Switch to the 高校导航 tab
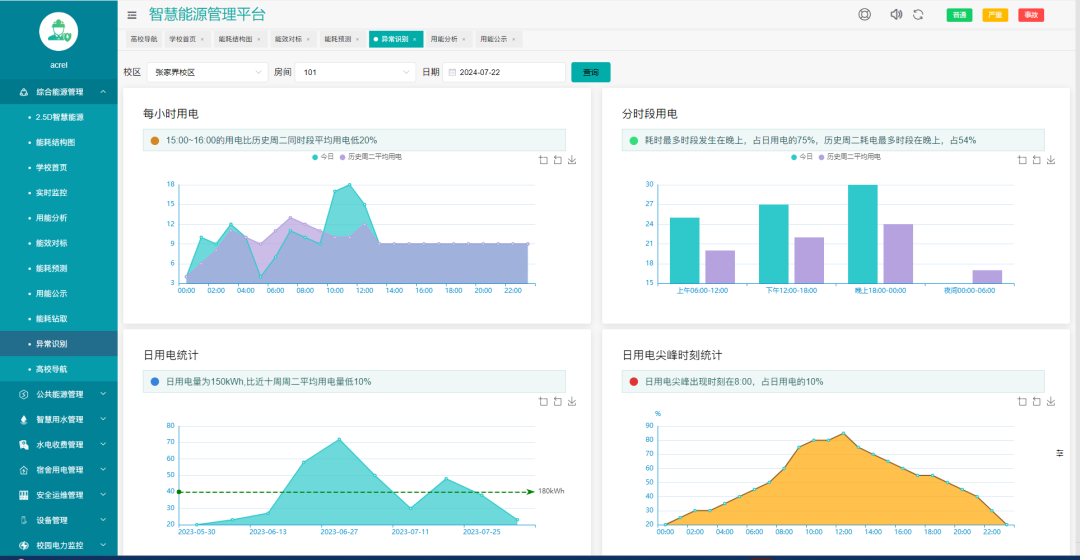Image resolution: width=1080 pixels, height=560 pixels. pos(144,39)
